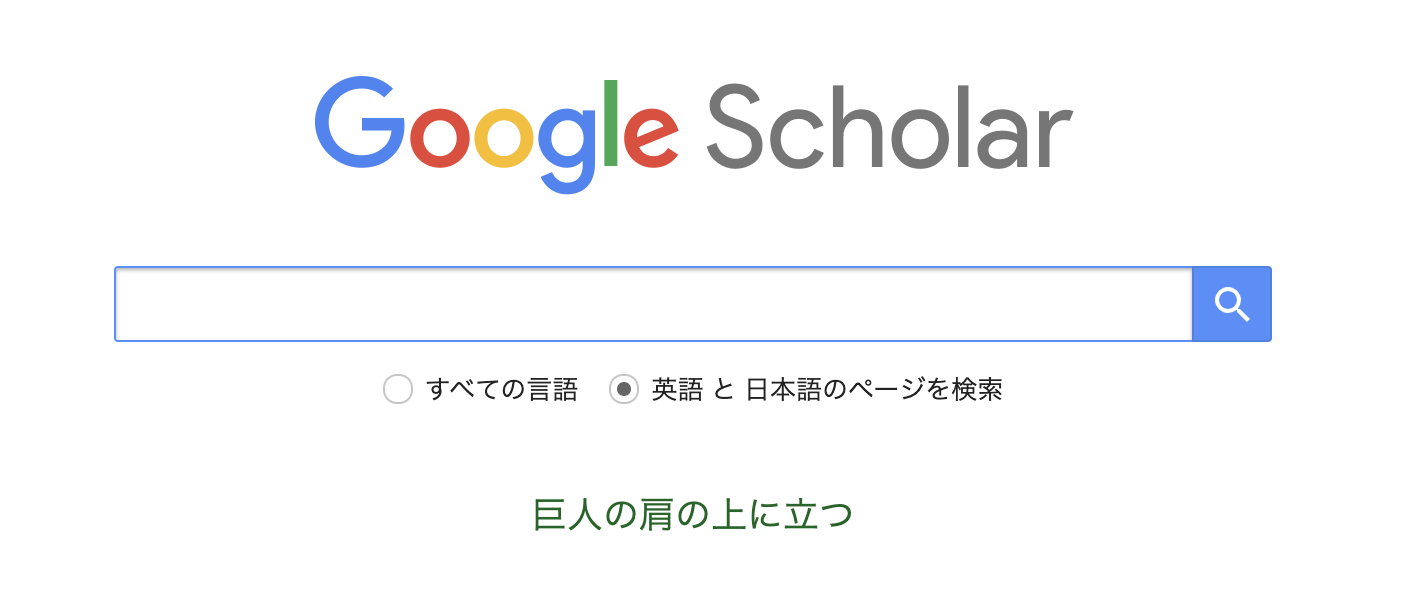Click the yellow o in the Google logo
1428x602 pixels.
[x=503, y=138]
